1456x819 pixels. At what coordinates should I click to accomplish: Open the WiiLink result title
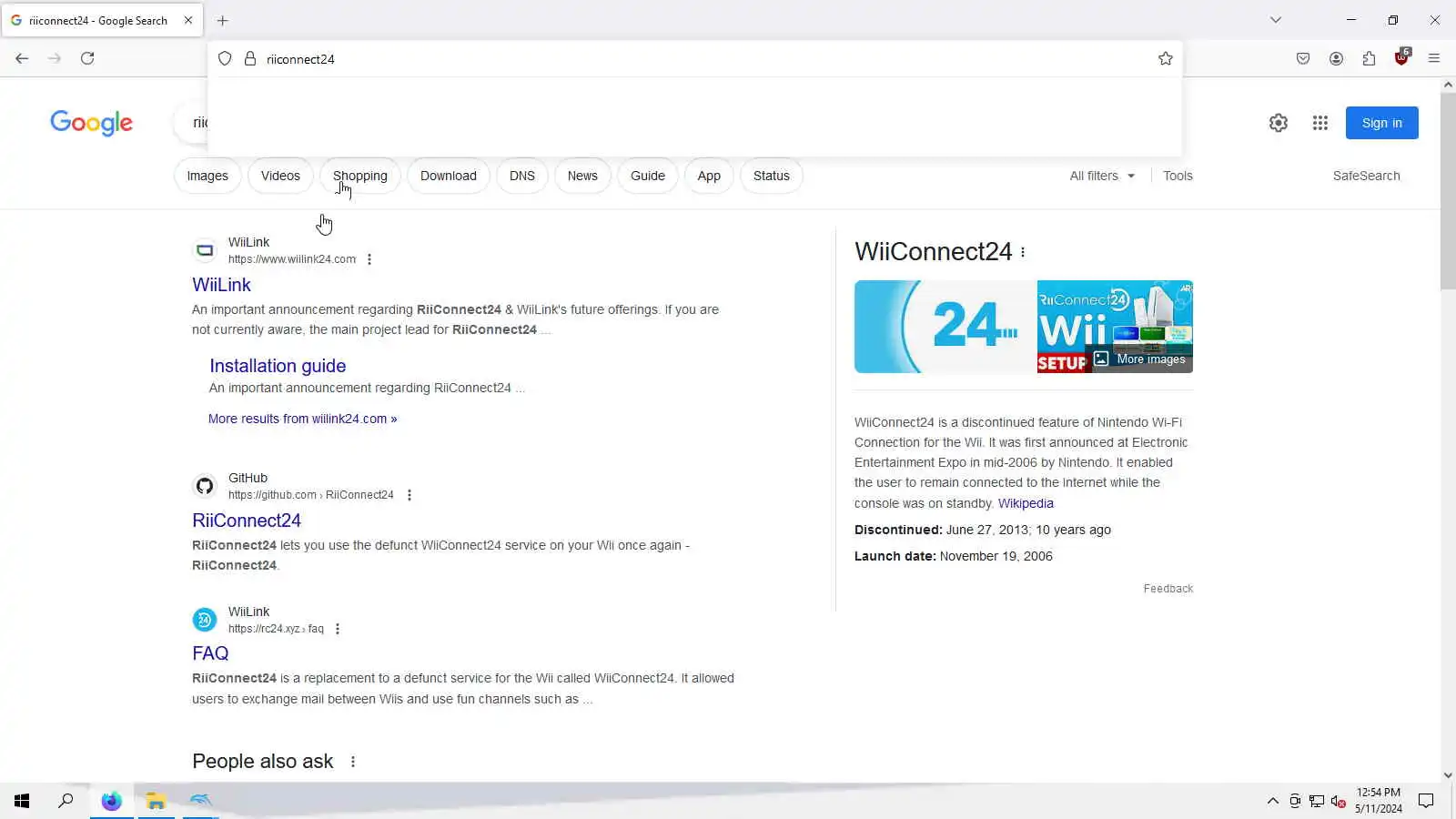221,285
